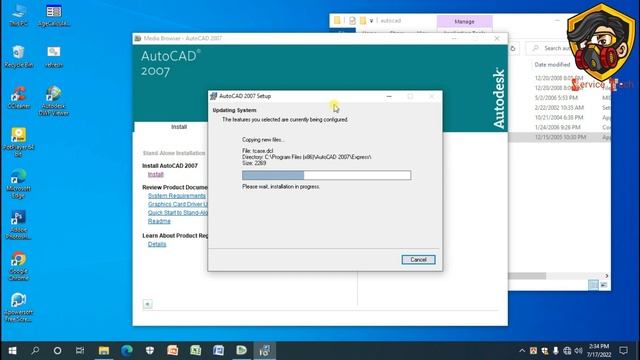Open PowerPoint from the taskbar
Image resolution: width=640 pixels, height=360 pixels.
(173, 351)
